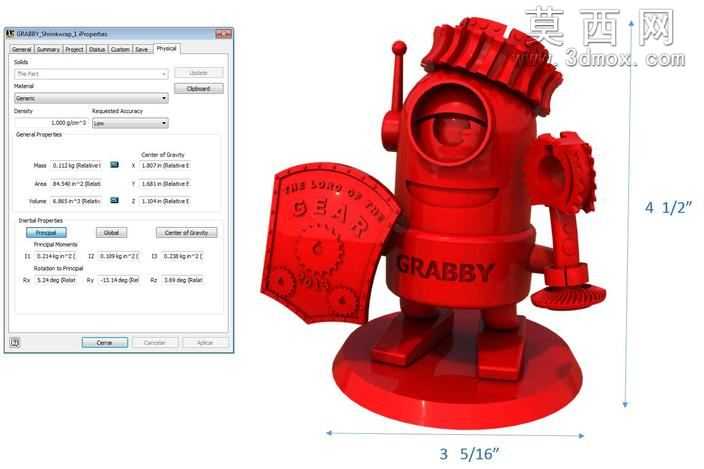Select the Custom tab
This screenshot has width=704, height=469.
120,49
